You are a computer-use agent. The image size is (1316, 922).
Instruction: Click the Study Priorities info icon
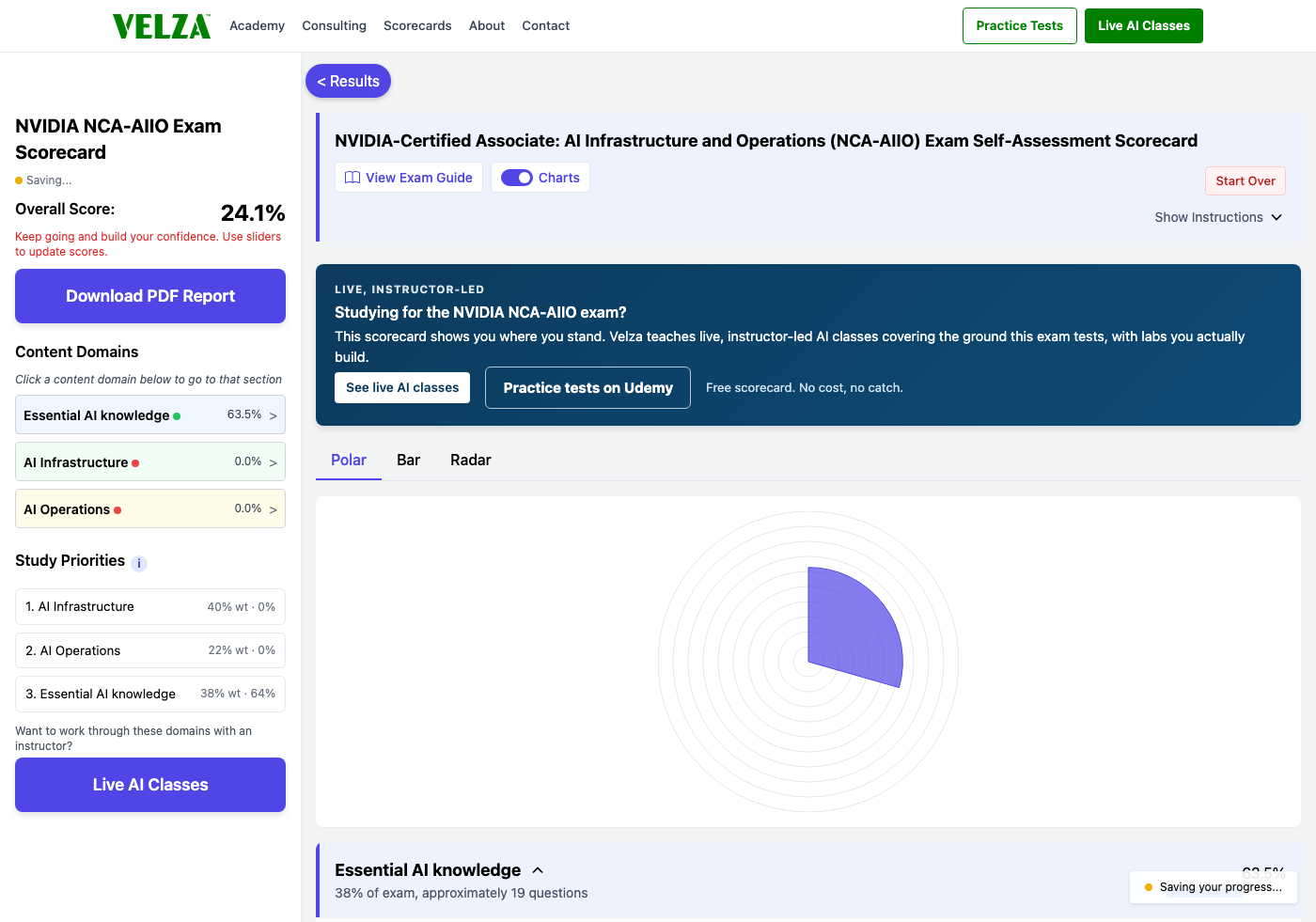point(139,563)
